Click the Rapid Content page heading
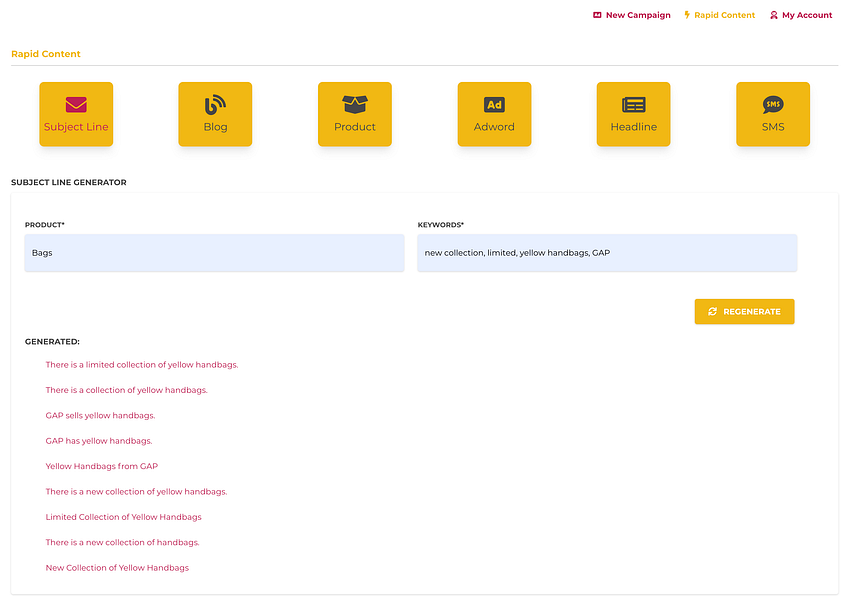This screenshot has height=600, width=857. (46, 54)
